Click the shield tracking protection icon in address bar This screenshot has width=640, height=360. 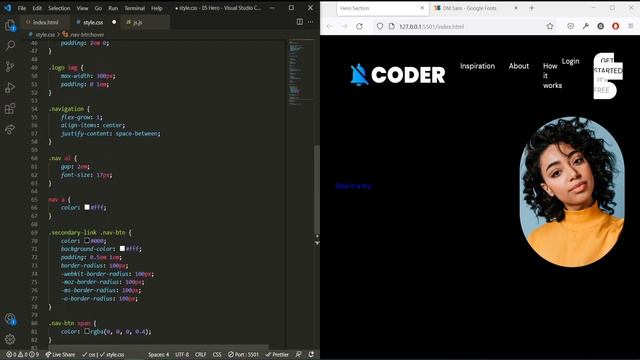pyautogui.click(x=380, y=26)
